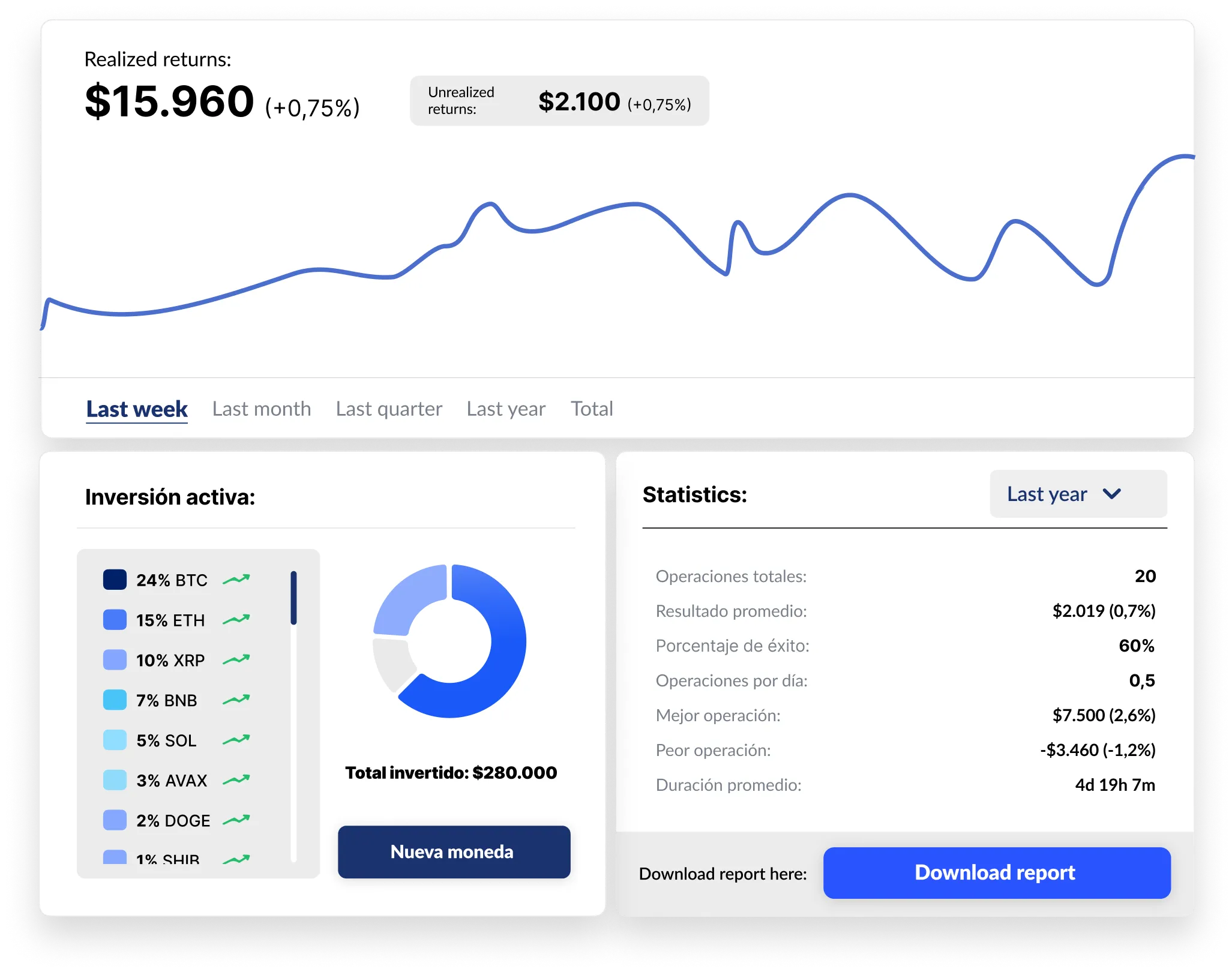Viewport: 1232px width, 972px height.
Task: Select the Total returns tab
Action: tap(591, 408)
